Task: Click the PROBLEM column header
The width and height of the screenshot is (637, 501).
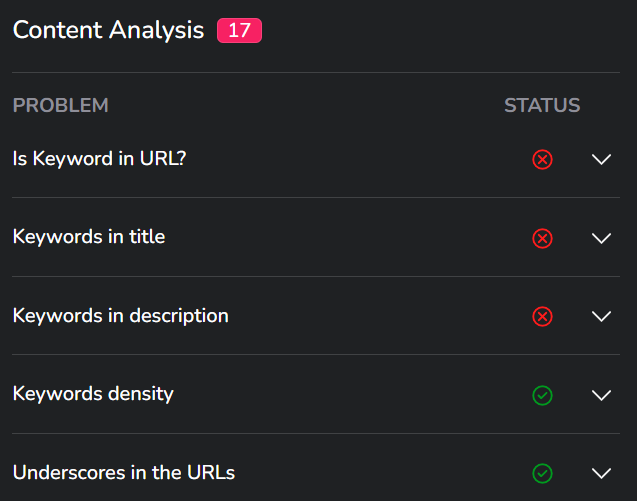Action: coord(61,106)
